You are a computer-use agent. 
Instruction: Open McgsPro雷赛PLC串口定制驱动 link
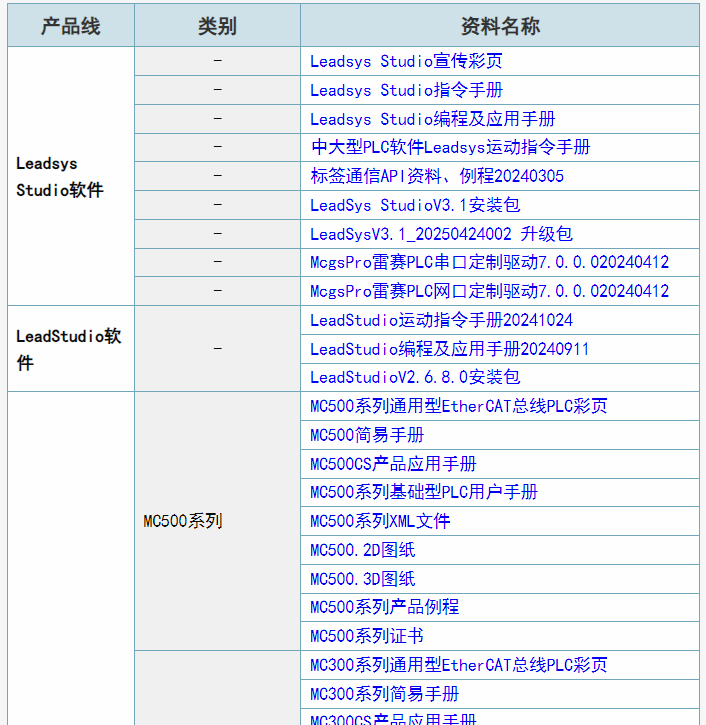pyautogui.click(x=489, y=262)
